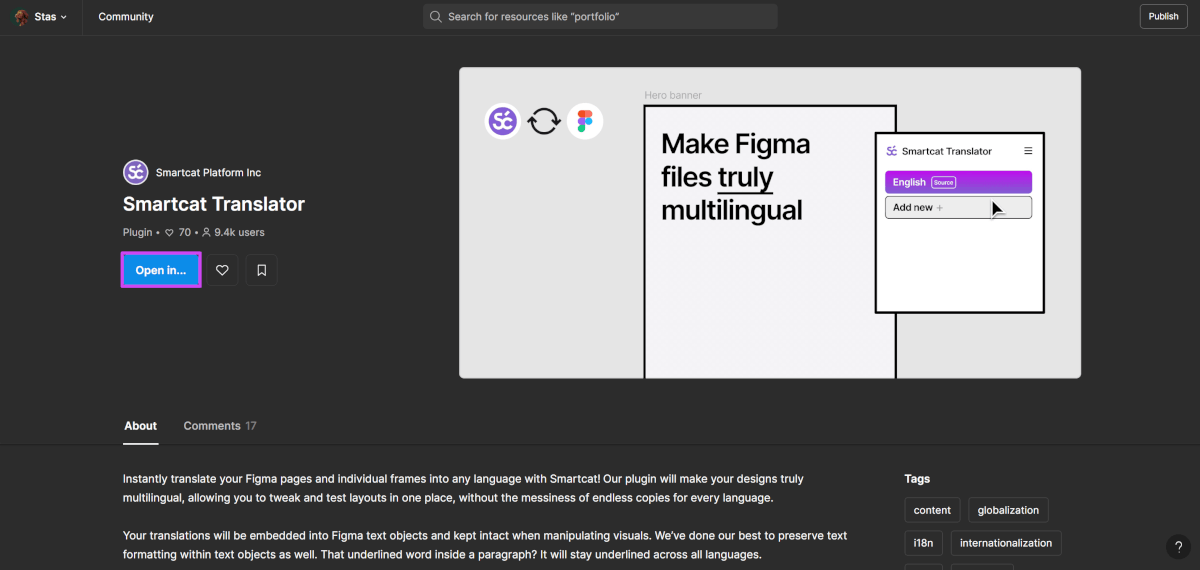
Task: Click the Tags heading
Action: 917,479
